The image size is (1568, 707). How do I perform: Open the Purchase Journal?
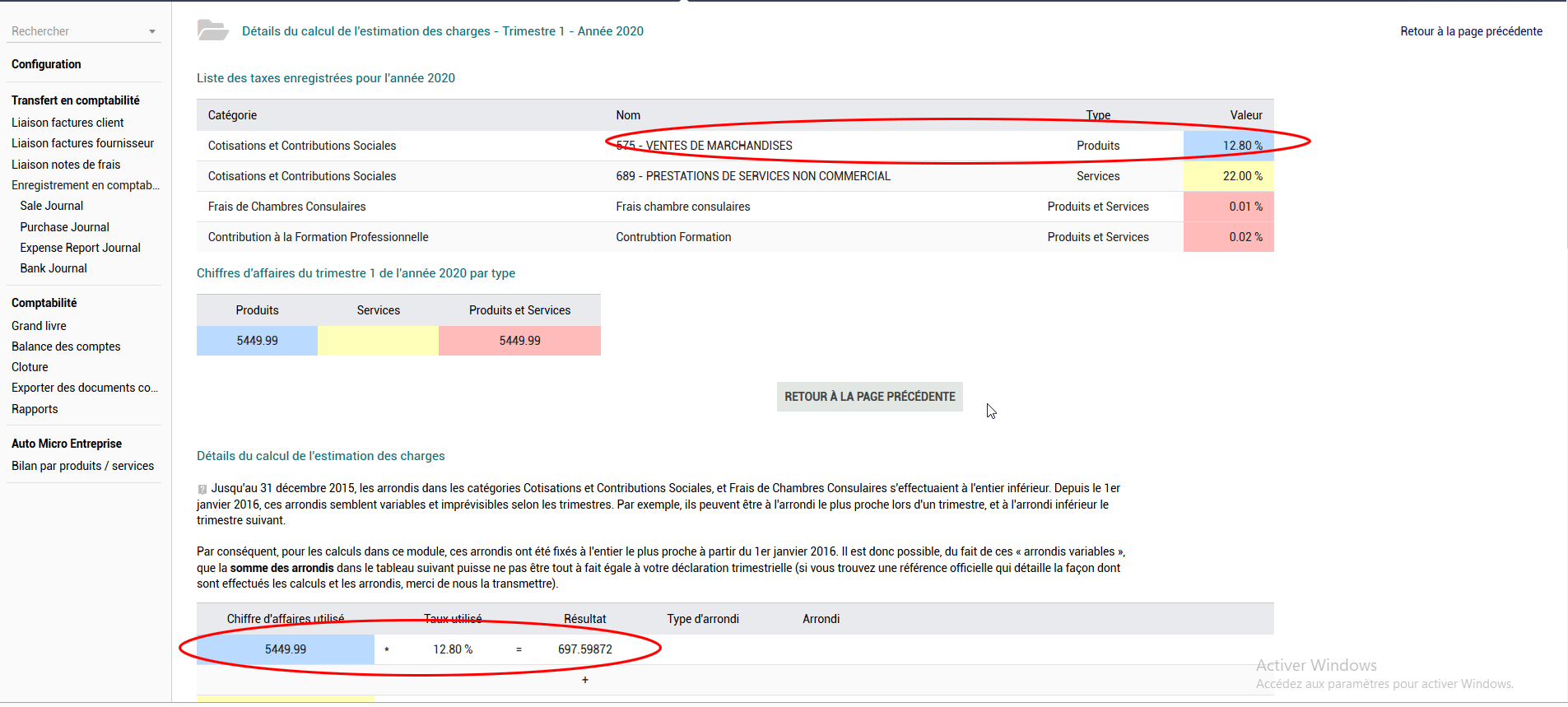click(64, 227)
